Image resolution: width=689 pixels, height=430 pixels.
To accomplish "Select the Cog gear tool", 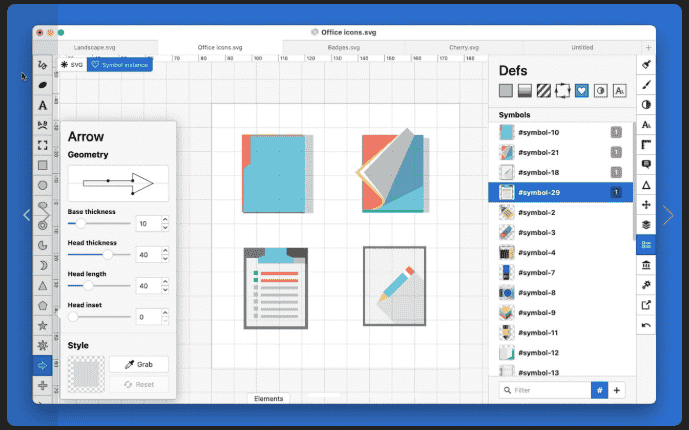I will (42, 345).
